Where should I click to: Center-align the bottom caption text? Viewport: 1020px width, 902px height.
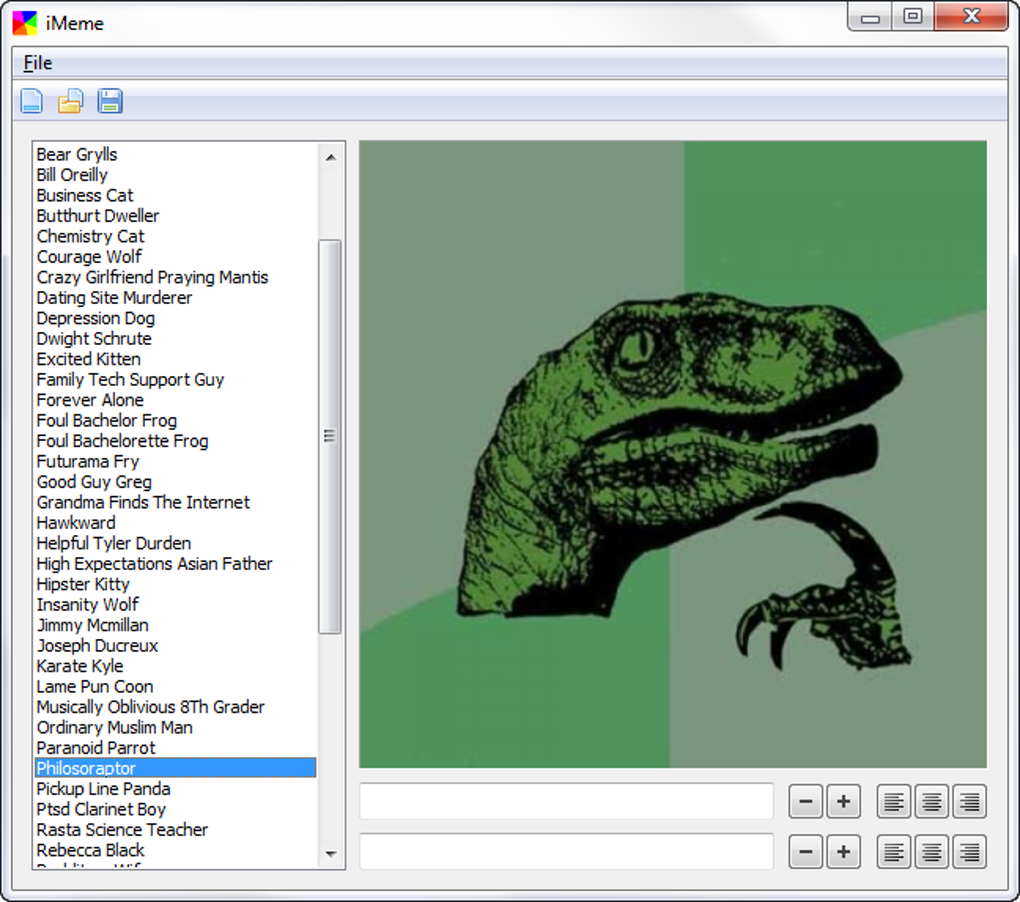point(932,852)
